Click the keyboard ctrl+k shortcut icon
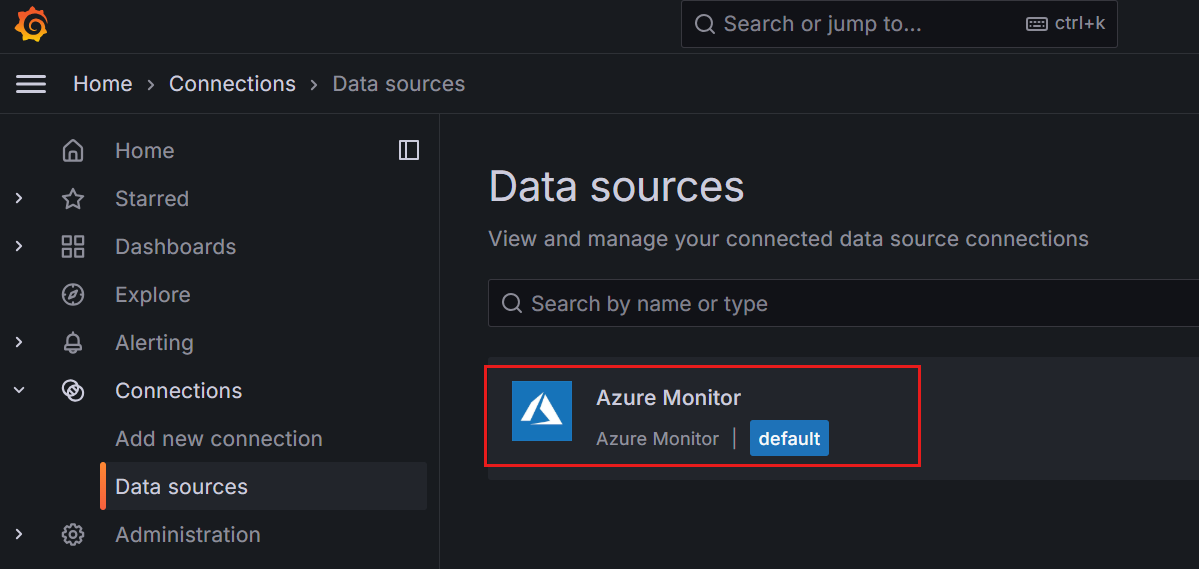 tap(1037, 24)
